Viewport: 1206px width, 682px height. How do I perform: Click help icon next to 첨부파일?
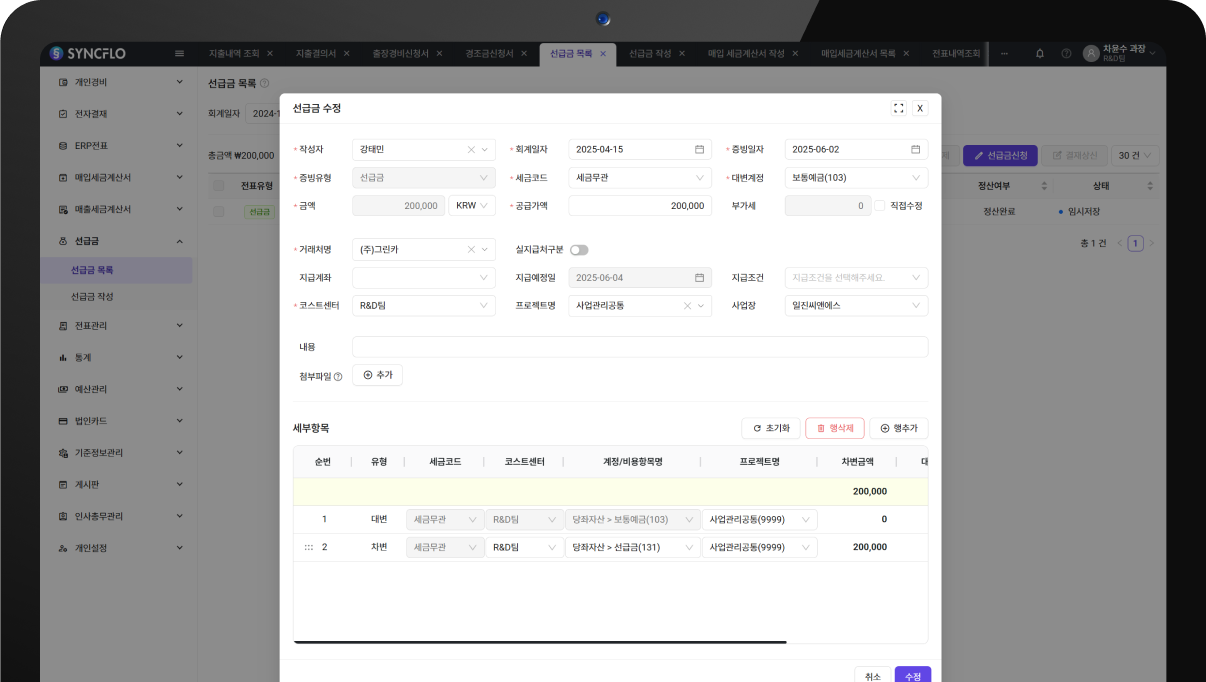click(x=338, y=377)
